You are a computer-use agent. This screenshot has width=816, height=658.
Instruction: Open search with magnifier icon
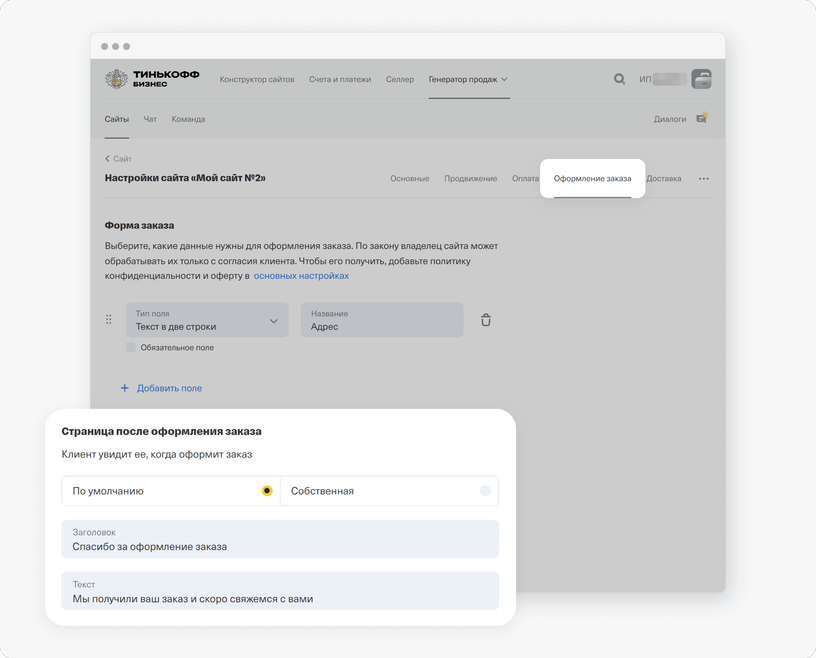pyautogui.click(x=619, y=79)
